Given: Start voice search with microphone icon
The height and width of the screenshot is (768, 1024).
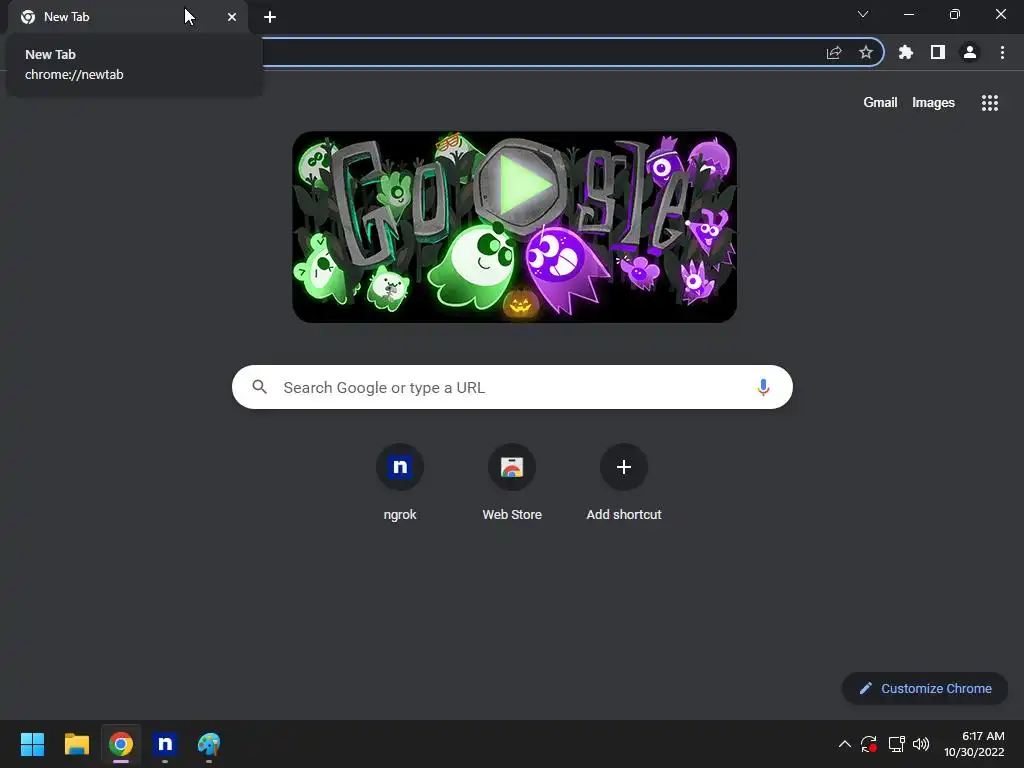Looking at the screenshot, I should pyautogui.click(x=763, y=387).
